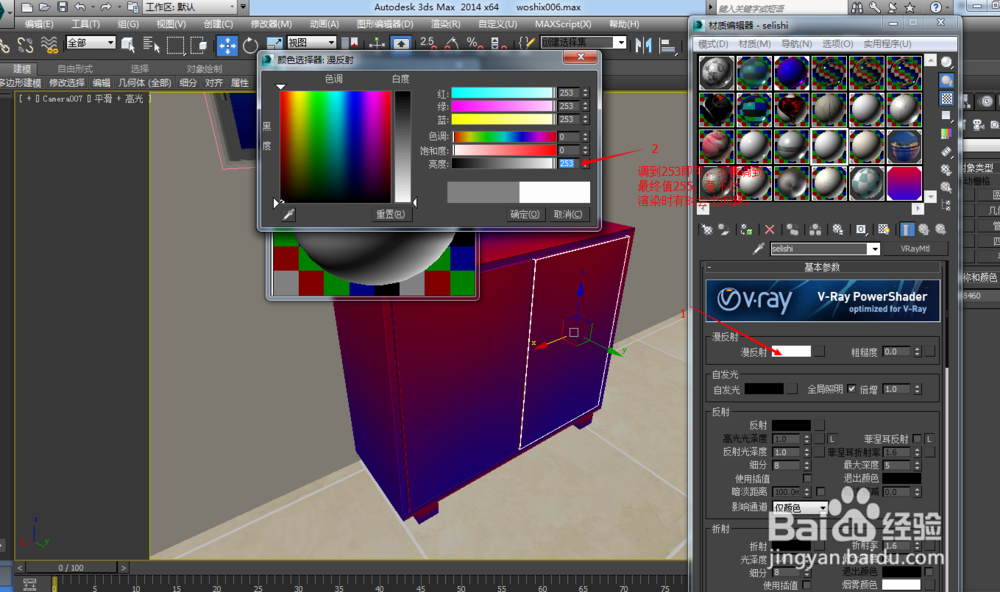
Task: Click the 漫反射 map slot button
Action: pyautogui.click(x=820, y=352)
